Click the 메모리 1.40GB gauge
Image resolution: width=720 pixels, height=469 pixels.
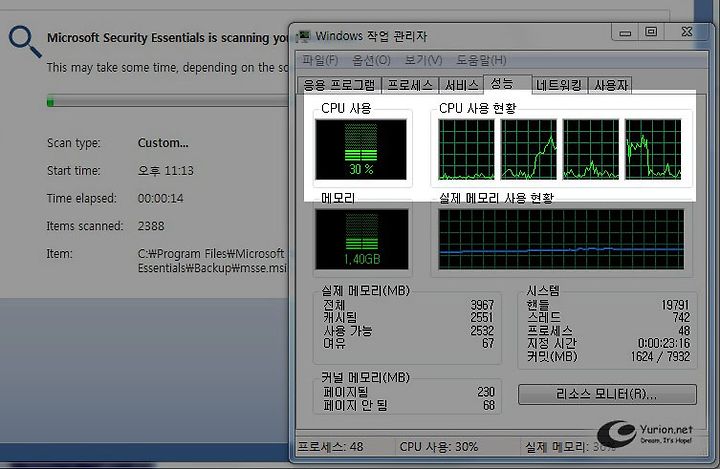(x=362, y=239)
